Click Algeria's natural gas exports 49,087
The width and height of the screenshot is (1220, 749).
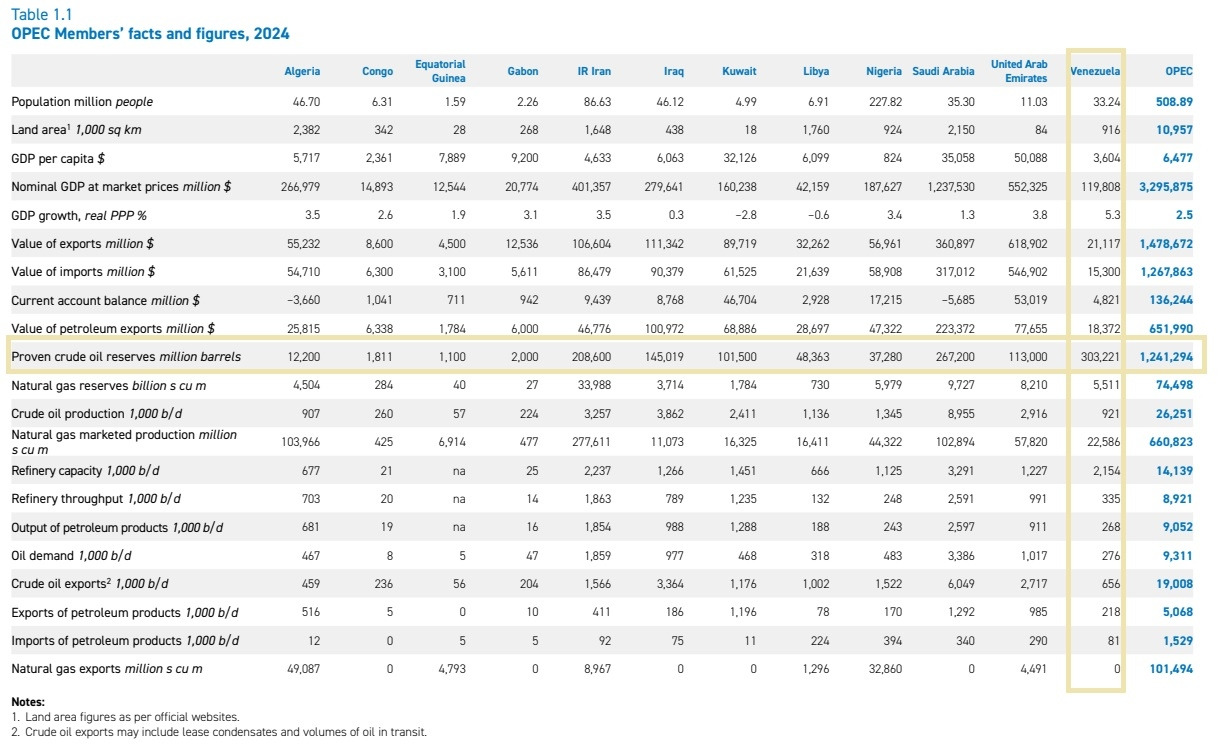(304, 668)
